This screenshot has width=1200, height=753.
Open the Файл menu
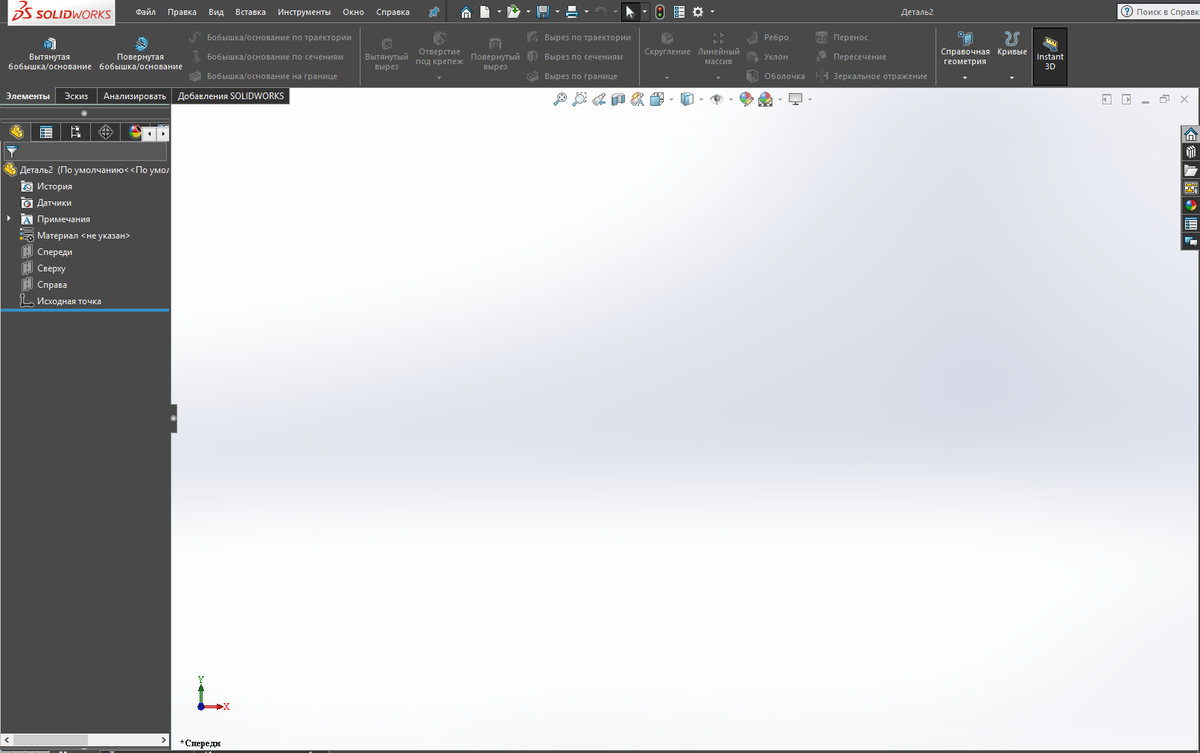pos(145,12)
